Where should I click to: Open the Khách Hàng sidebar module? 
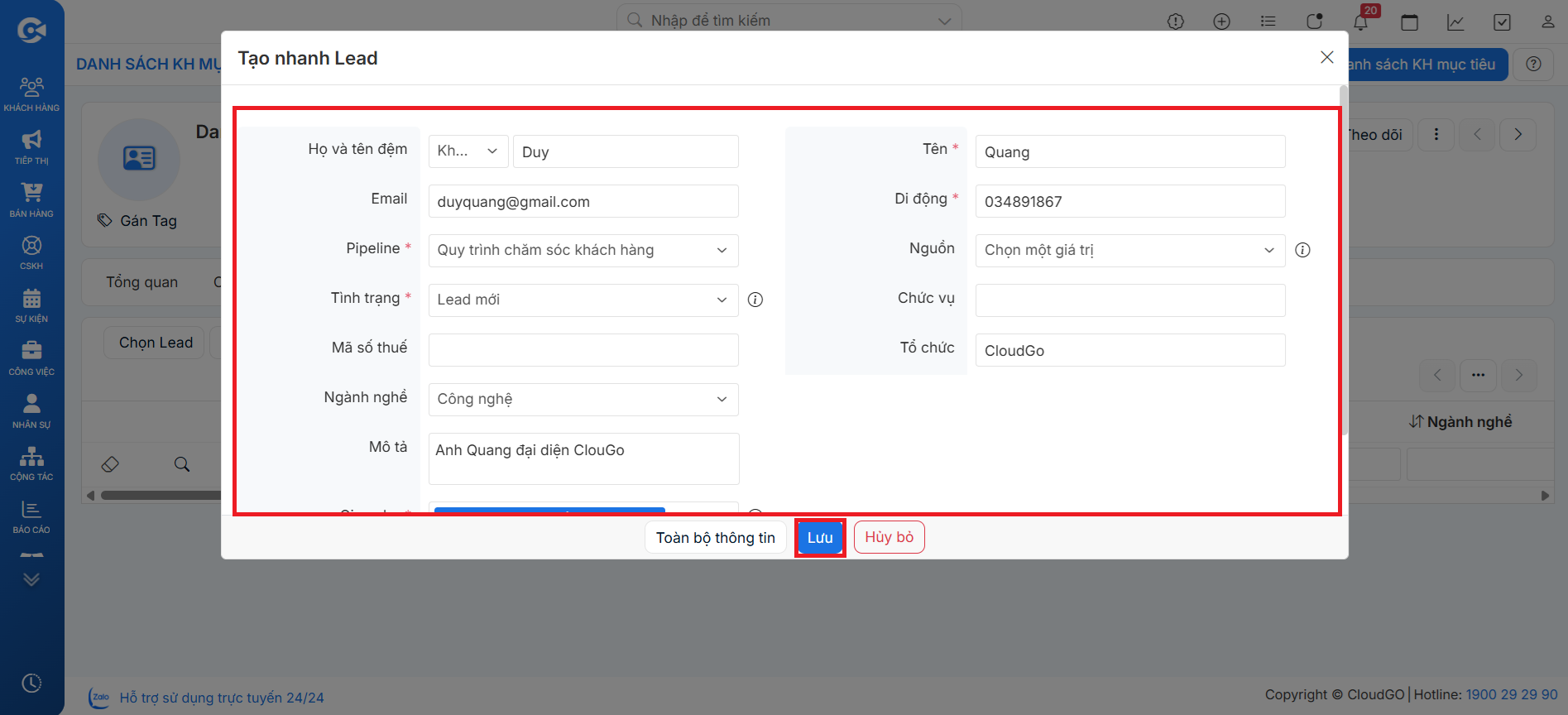[x=31, y=94]
